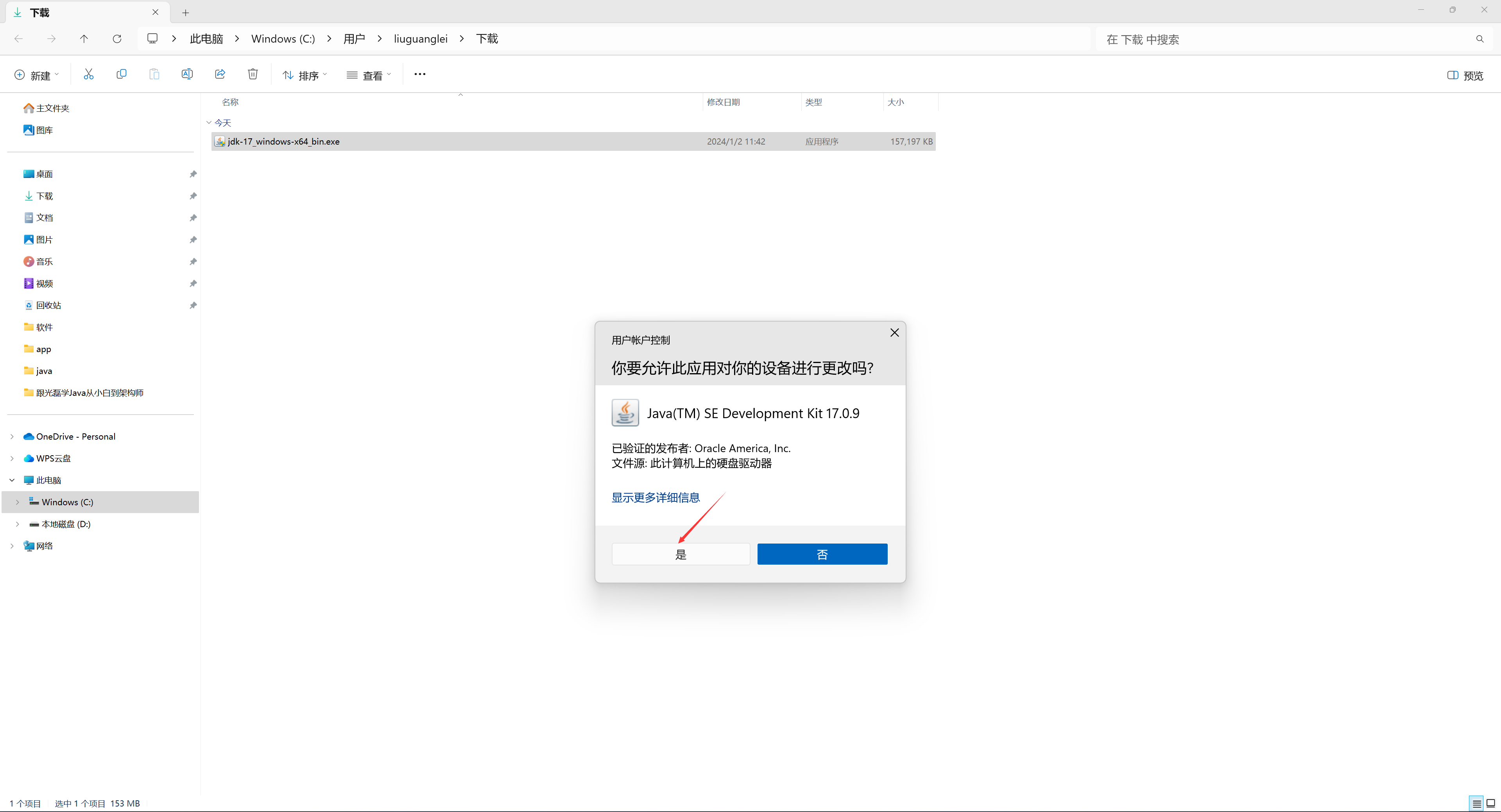Image resolution: width=1501 pixels, height=812 pixels.
Task: Sort by 修改日期 column header
Action: pos(723,102)
